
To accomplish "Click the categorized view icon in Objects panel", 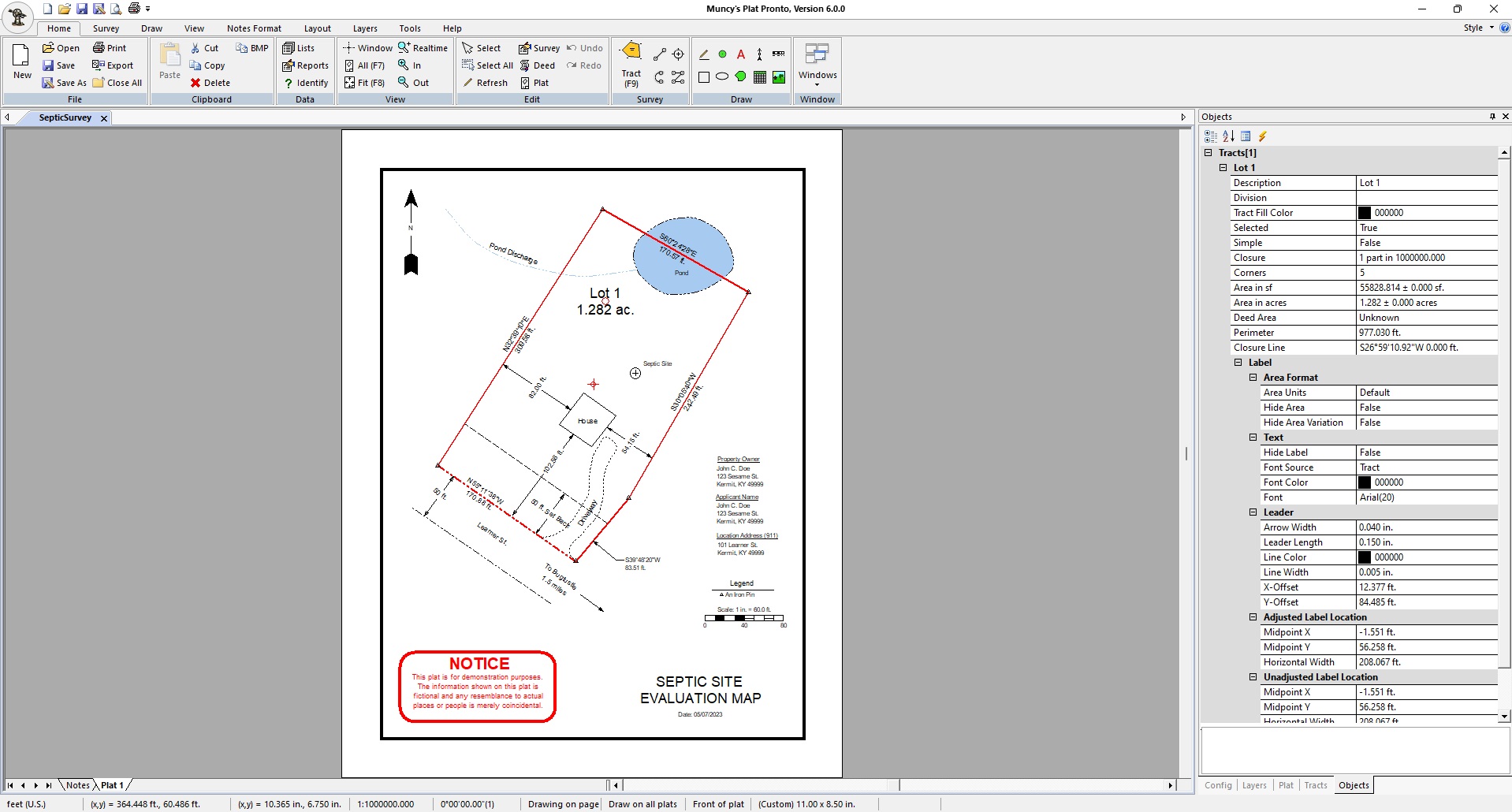I will click(1211, 136).
